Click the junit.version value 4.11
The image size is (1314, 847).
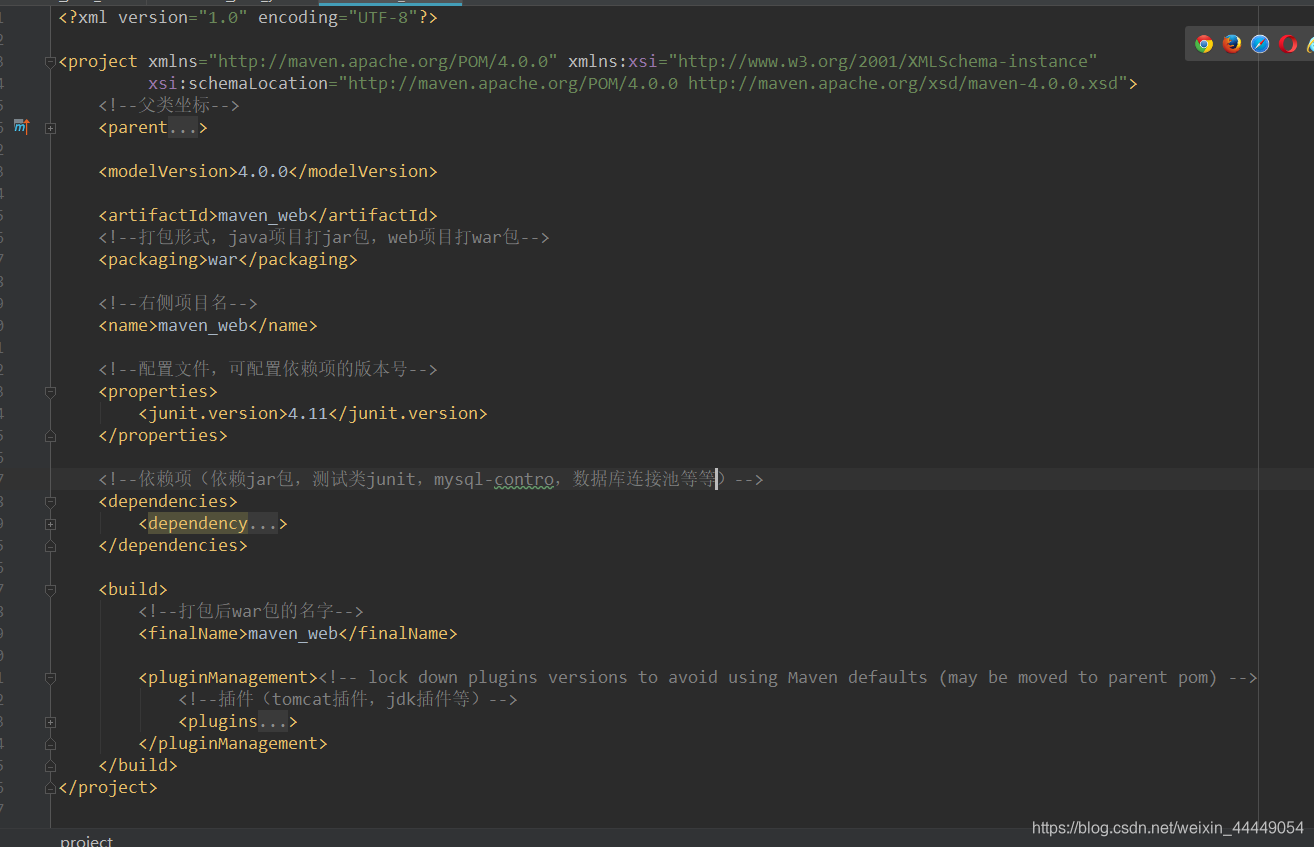(308, 413)
